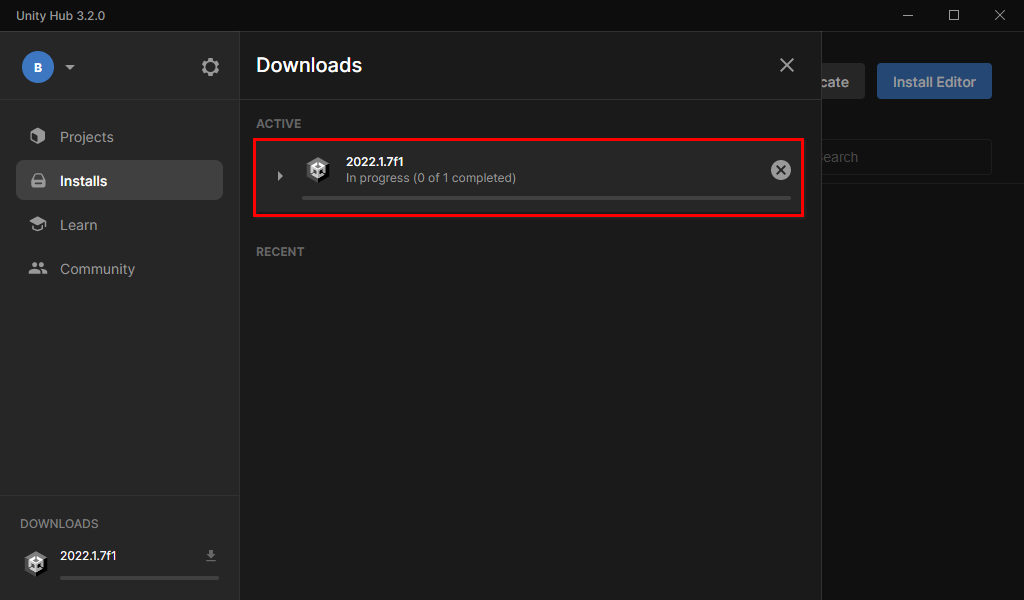
Task: Click the sidebar download arrow icon
Action: (x=211, y=556)
